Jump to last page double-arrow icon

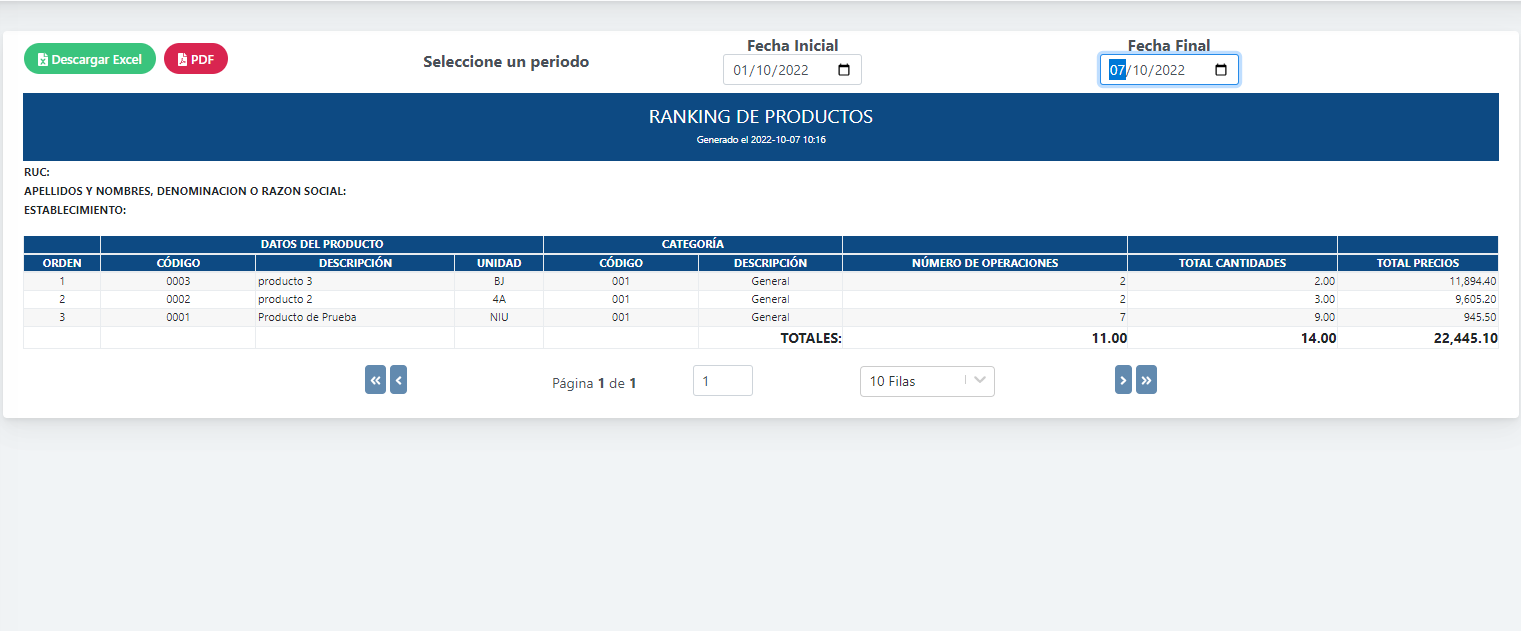click(x=1146, y=380)
